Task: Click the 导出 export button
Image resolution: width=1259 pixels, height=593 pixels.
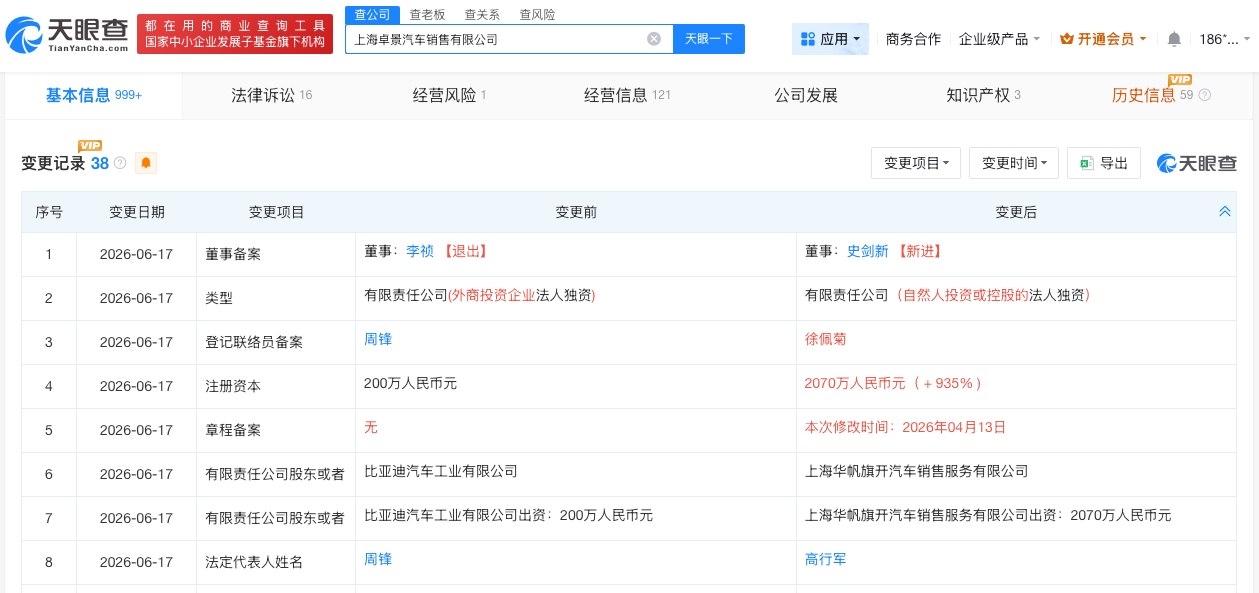Action: coord(1104,163)
